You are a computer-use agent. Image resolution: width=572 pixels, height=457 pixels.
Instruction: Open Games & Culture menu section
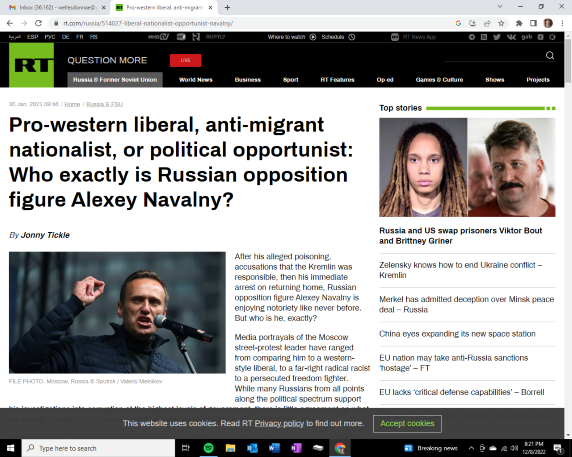(439, 80)
